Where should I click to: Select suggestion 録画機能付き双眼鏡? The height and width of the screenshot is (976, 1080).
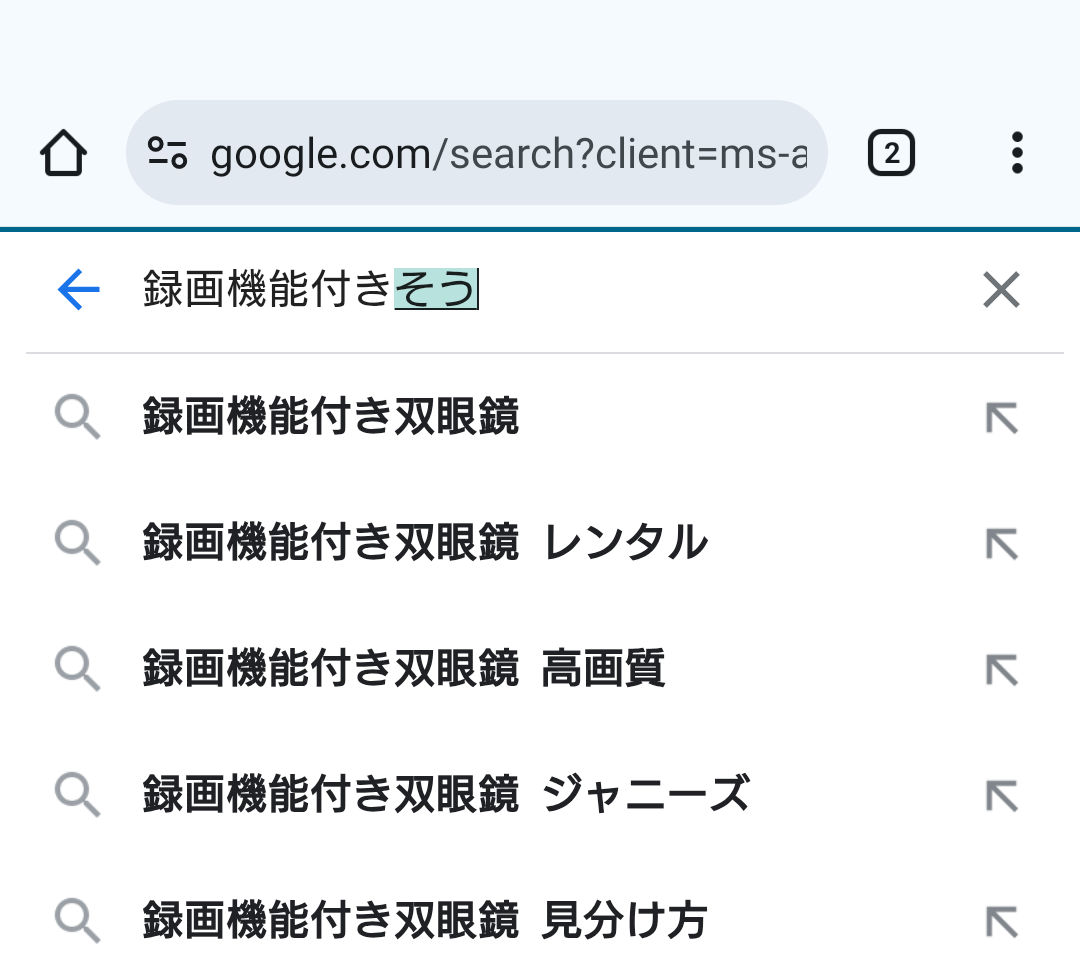coord(331,417)
